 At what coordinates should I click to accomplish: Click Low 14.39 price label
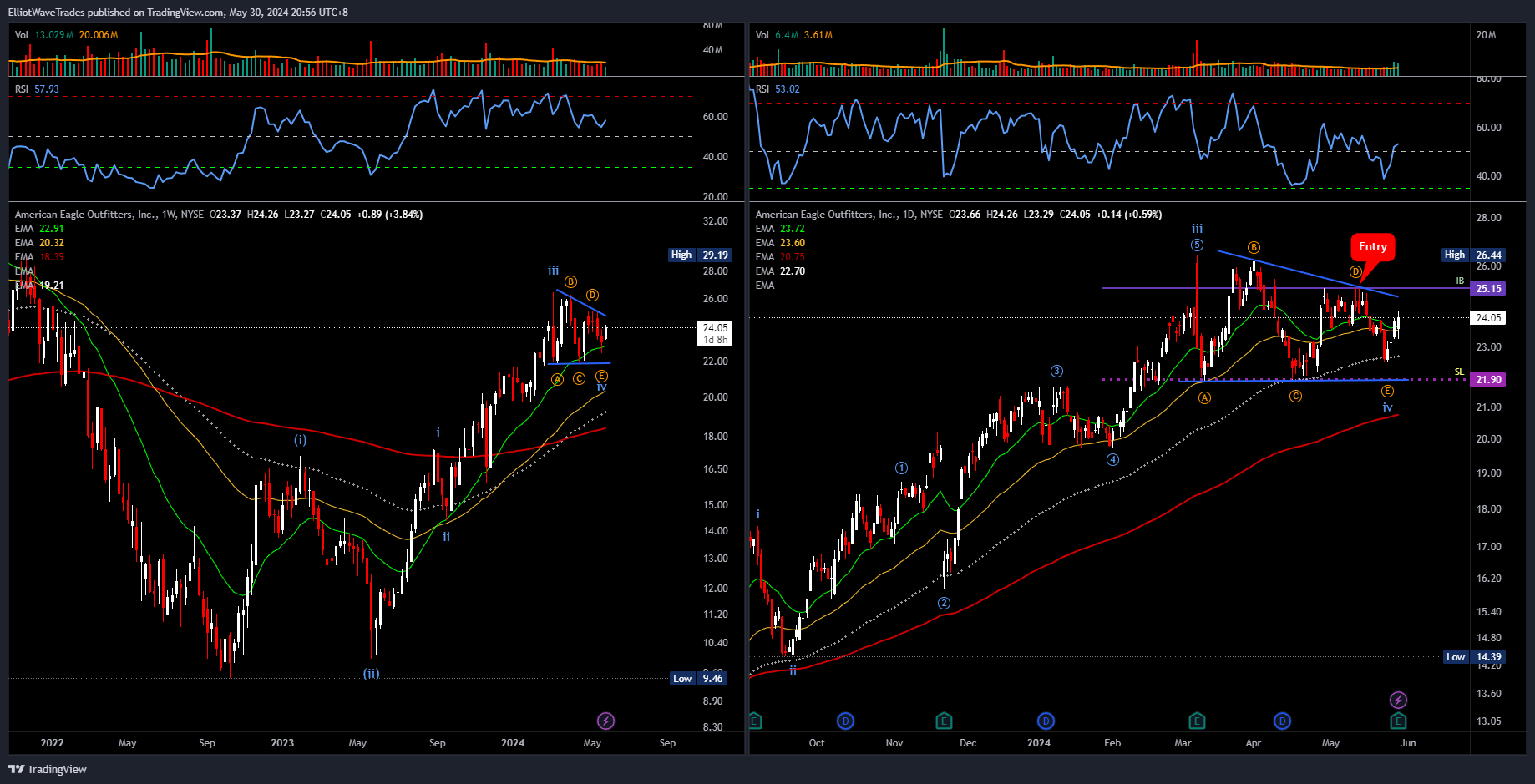coord(1474,656)
